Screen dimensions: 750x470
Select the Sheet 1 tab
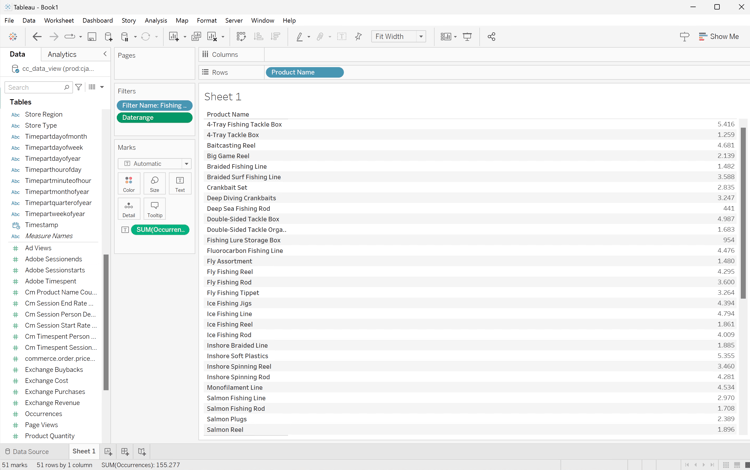click(84, 451)
